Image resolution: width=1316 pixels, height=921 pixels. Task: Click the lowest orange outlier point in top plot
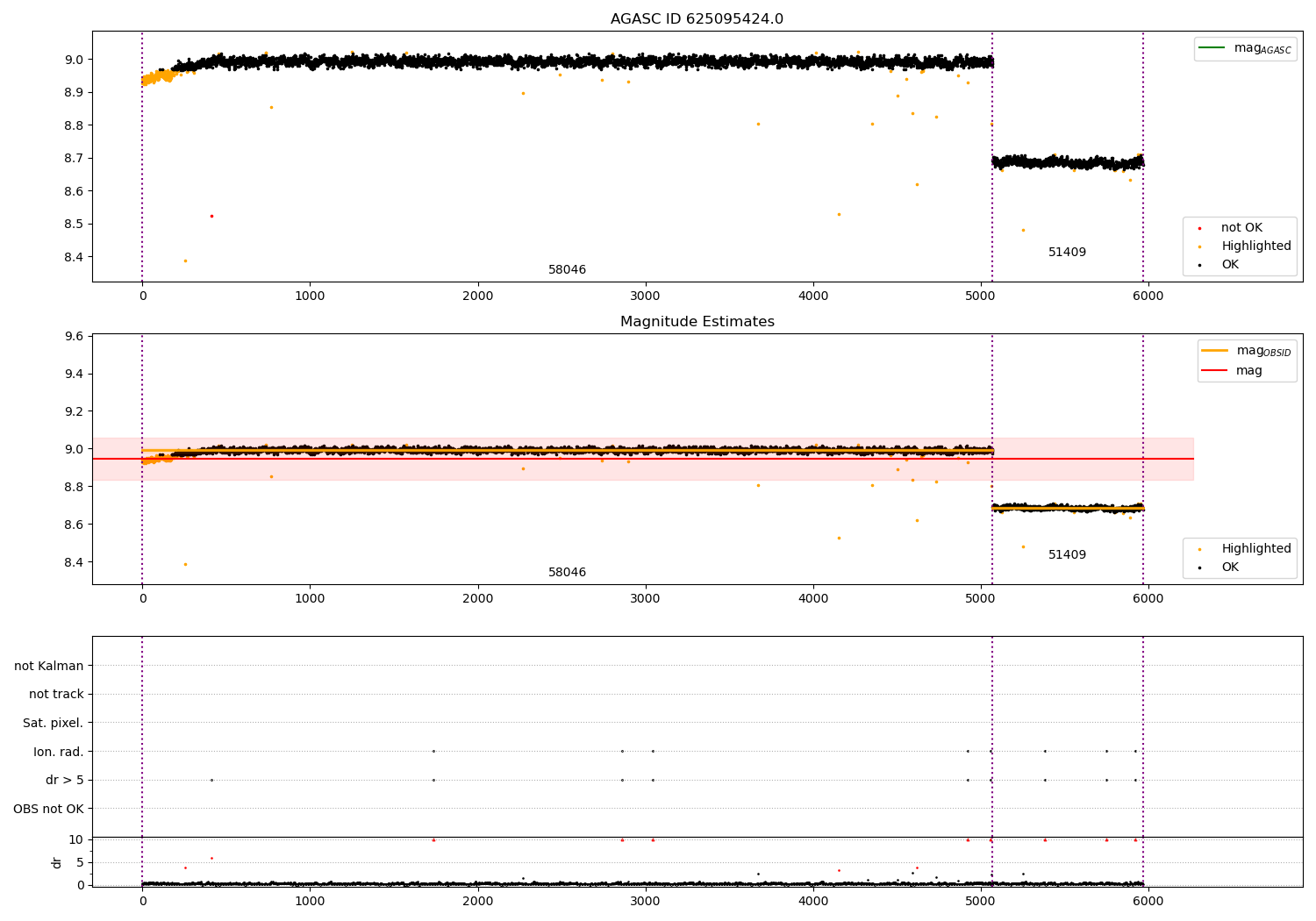coord(185,261)
